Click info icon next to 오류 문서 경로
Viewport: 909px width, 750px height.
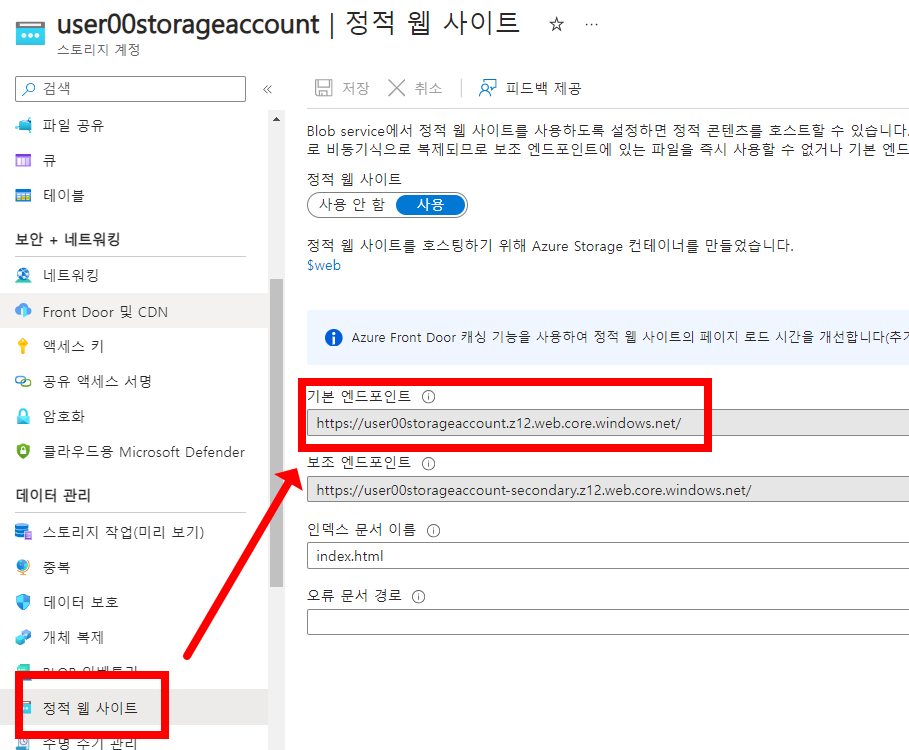[x=419, y=596]
